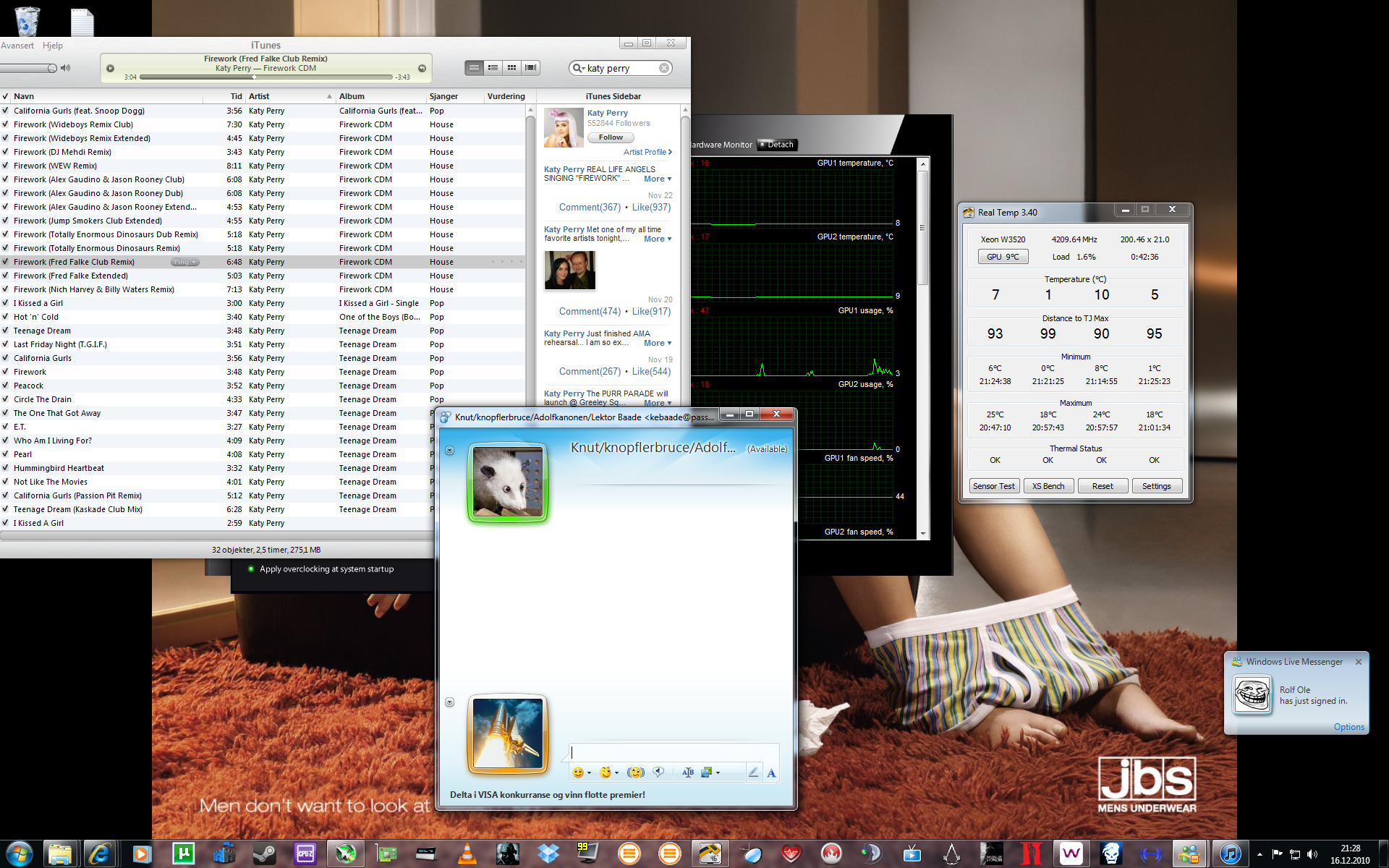1389x868 pixels.
Task: Expand More on 'Just finished AMA' post
Action: coord(657,343)
